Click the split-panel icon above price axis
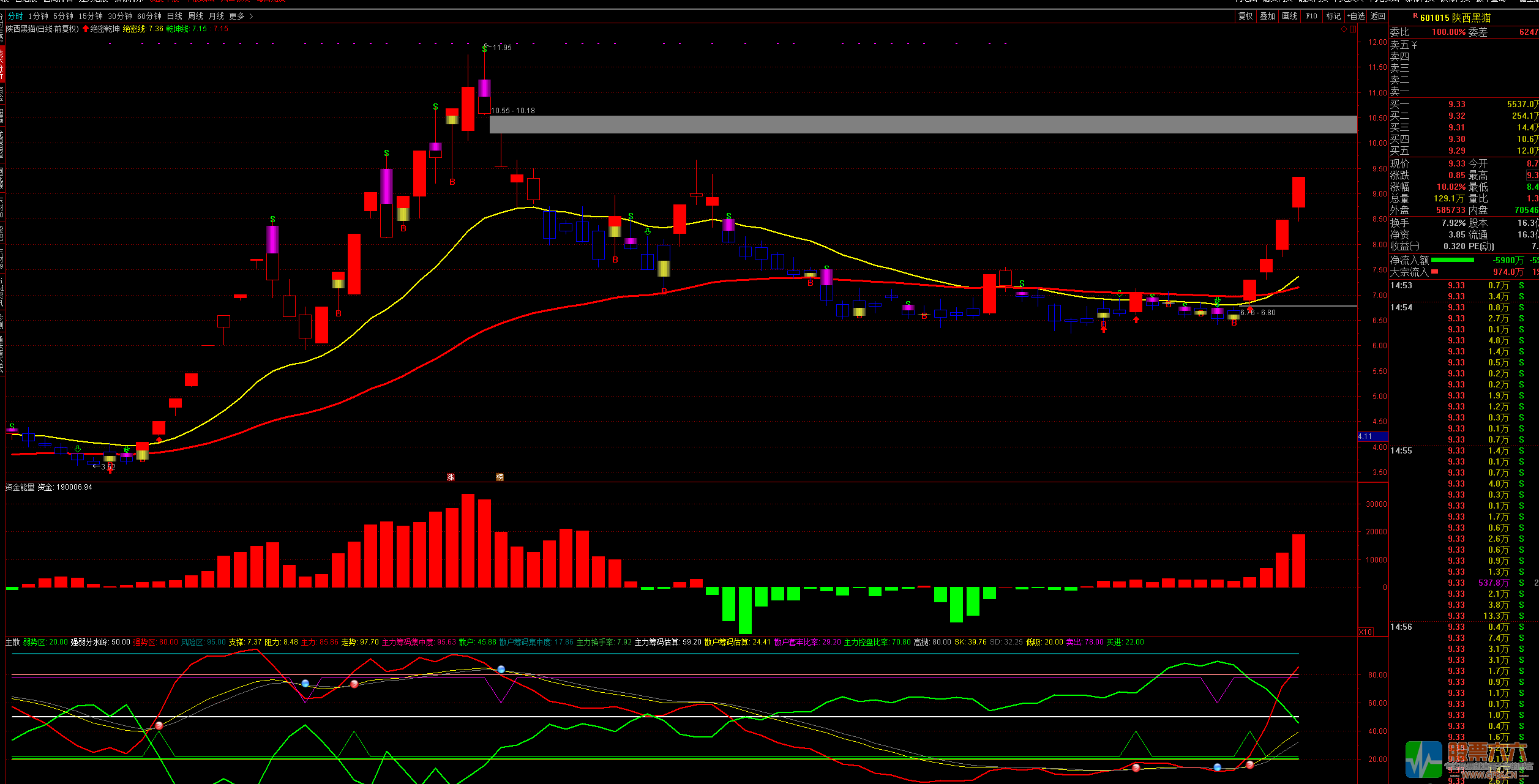The height and width of the screenshot is (784, 1539). [1353, 29]
